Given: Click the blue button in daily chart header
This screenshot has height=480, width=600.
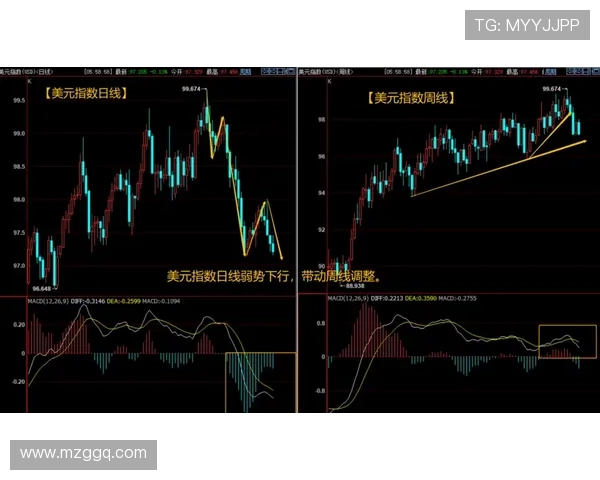Looking at the screenshot, I should click(245, 72).
